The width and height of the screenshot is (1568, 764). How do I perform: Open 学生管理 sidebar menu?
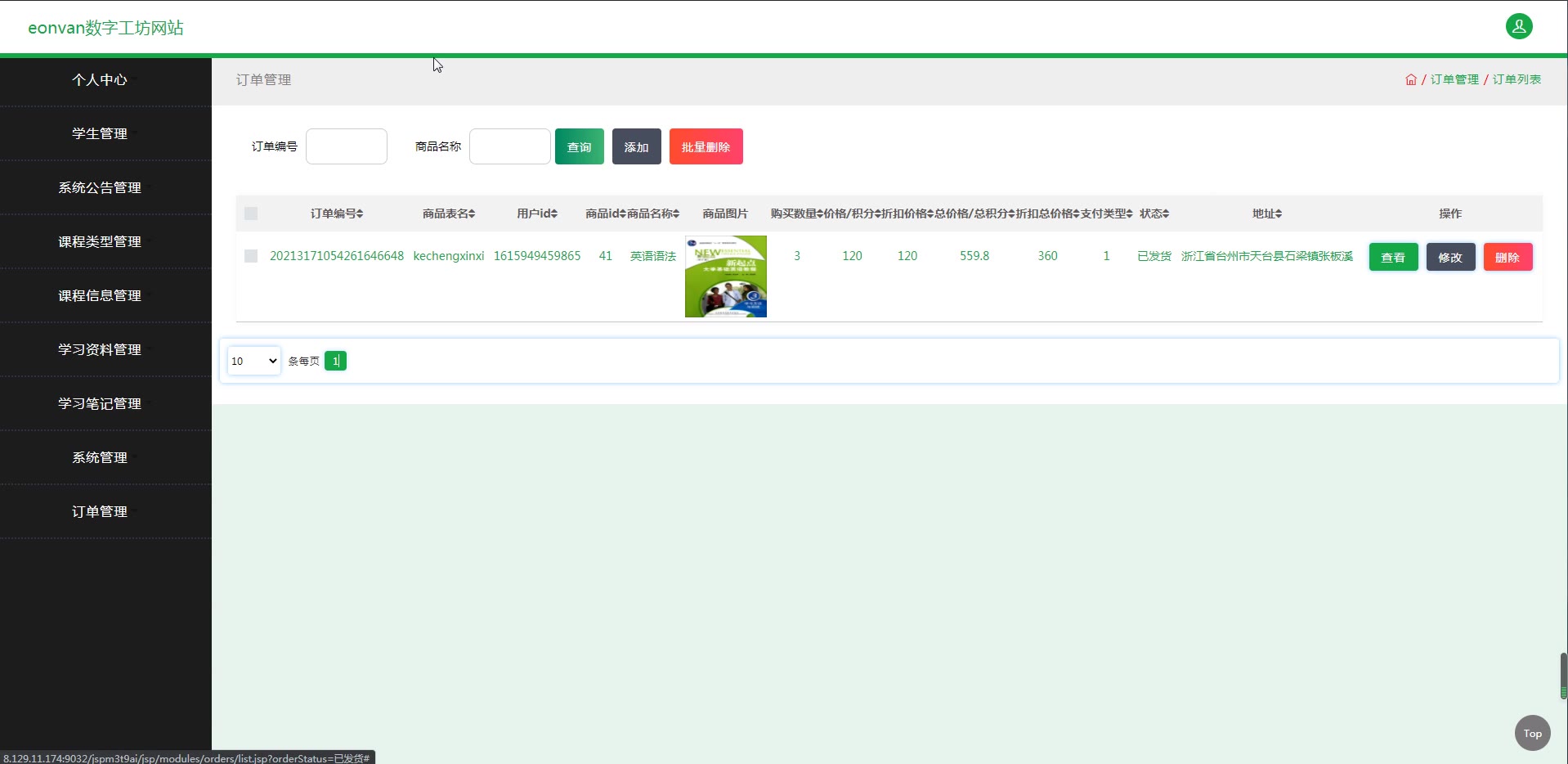pyautogui.click(x=100, y=133)
